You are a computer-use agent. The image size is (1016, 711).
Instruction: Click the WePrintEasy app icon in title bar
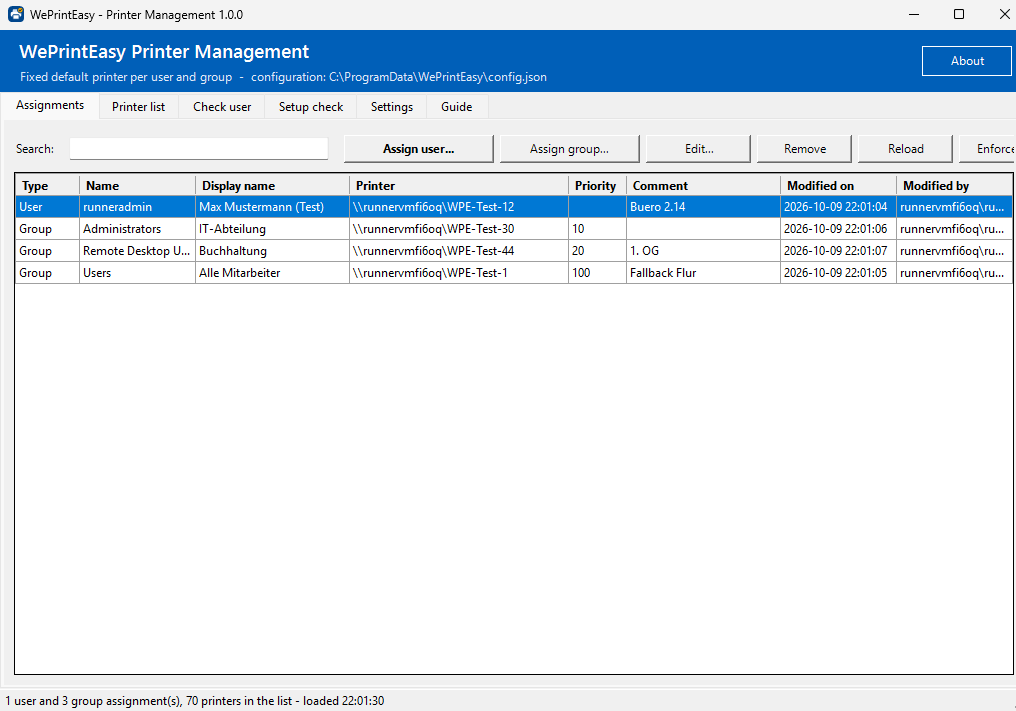[x=16, y=14]
